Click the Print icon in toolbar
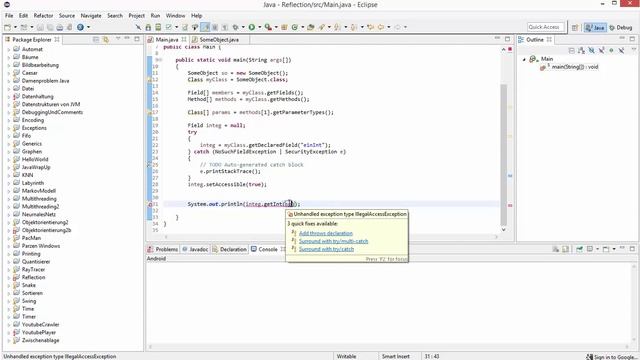Image resolution: width=640 pixels, height=360 pixels. pos(60,27)
